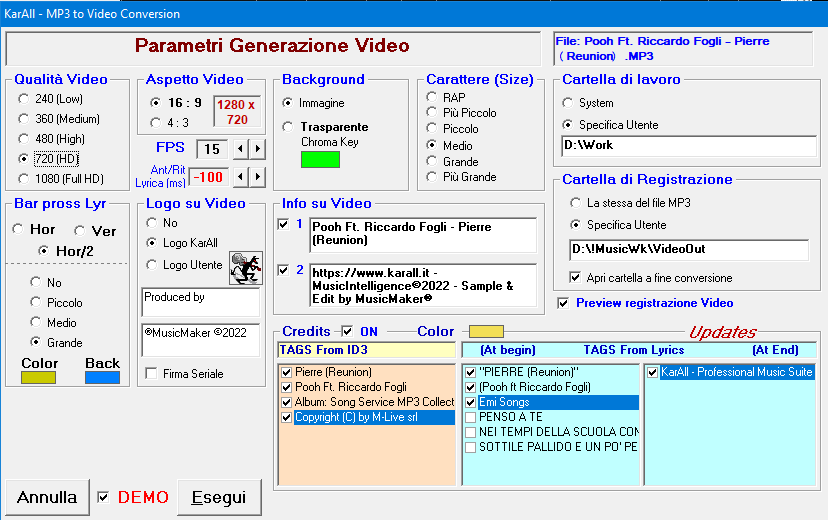This screenshot has width=828, height=520.
Task: Choose 16 : 9 aspect ratio
Action: (155, 102)
